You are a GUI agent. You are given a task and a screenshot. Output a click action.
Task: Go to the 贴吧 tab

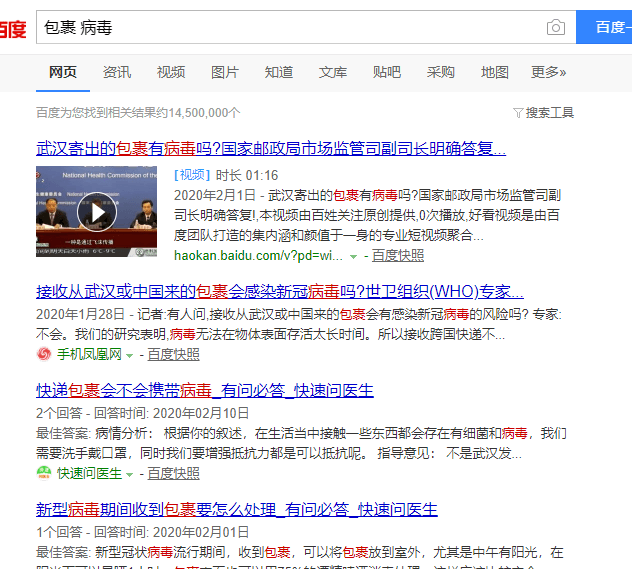pyautogui.click(x=387, y=72)
